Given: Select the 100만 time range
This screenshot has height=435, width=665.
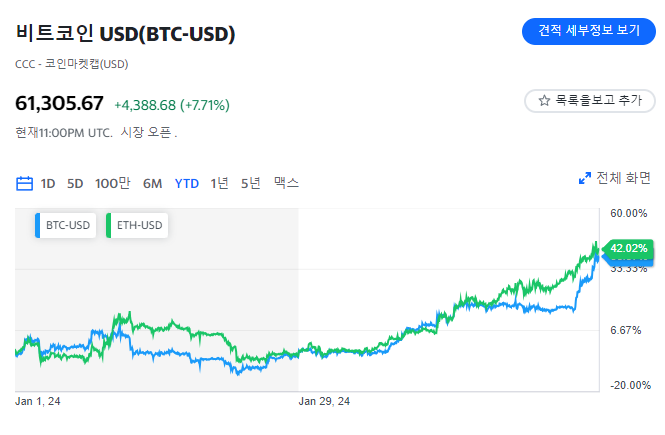Looking at the screenshot, I should pyautogui.click(x=112, y=183).
